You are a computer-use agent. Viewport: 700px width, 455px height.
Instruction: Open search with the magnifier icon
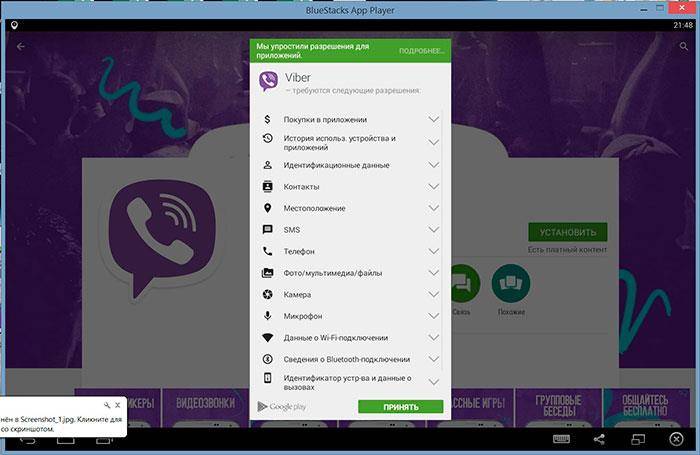[x=683, y=46]
